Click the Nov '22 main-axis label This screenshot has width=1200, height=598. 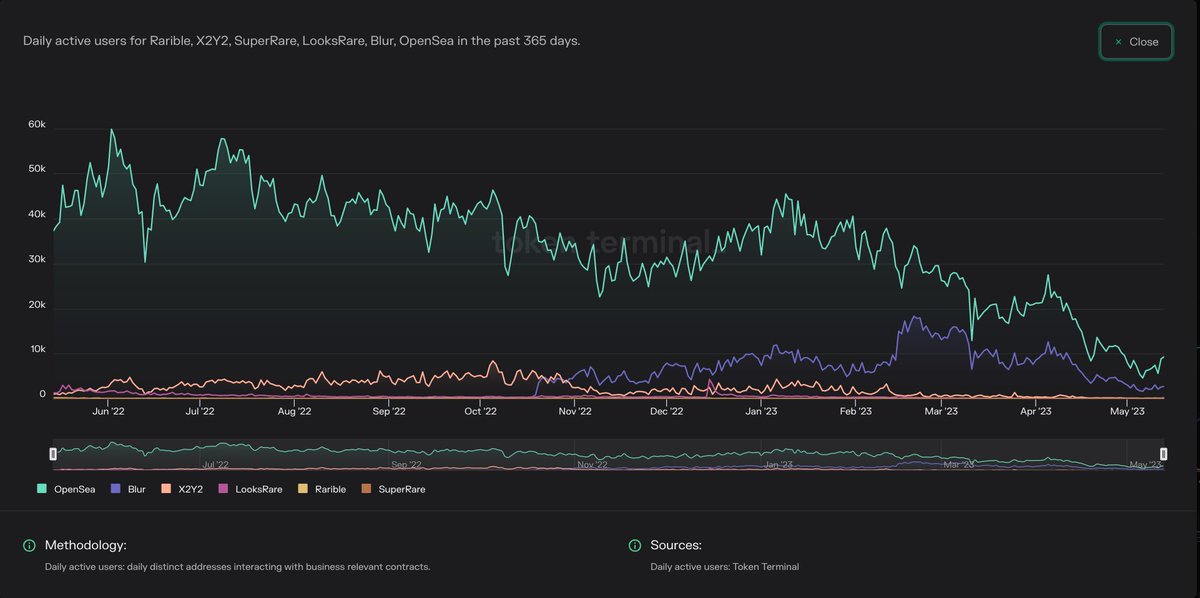point(575,411)
